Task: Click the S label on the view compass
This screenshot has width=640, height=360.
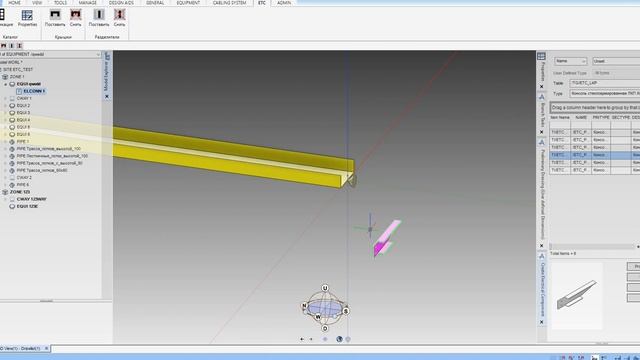Action: (x=346, y=311)
